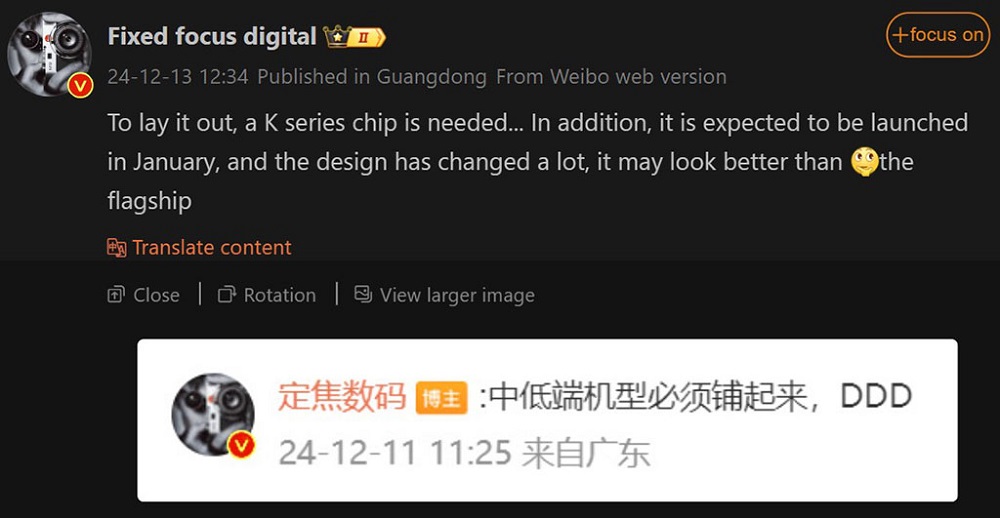Viewport: 1000px width, 518px height.
Task: Click the Rotation icon
Action: [x=226, y=295]
